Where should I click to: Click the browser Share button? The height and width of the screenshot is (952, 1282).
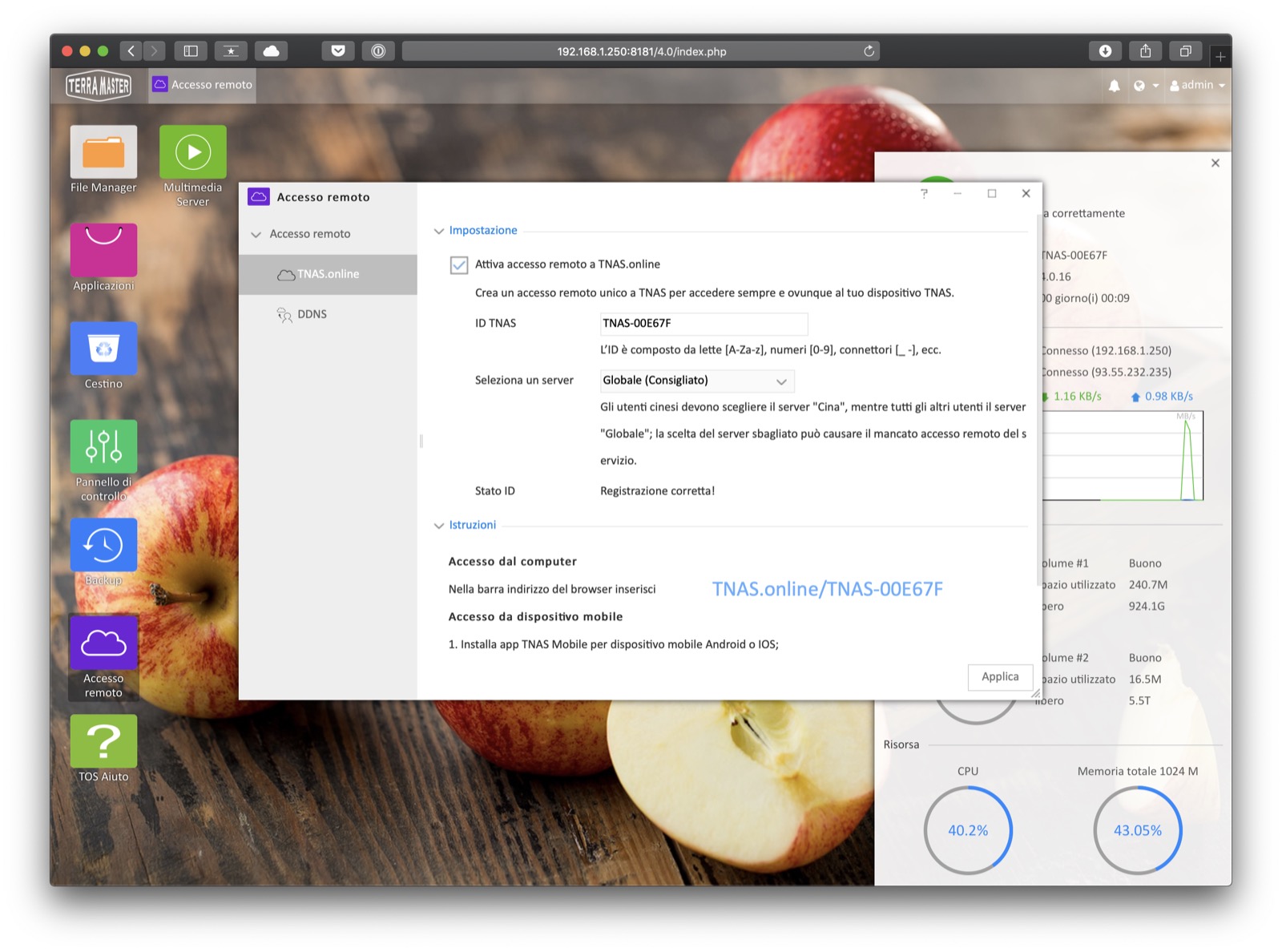click(x=1146, y=51)
